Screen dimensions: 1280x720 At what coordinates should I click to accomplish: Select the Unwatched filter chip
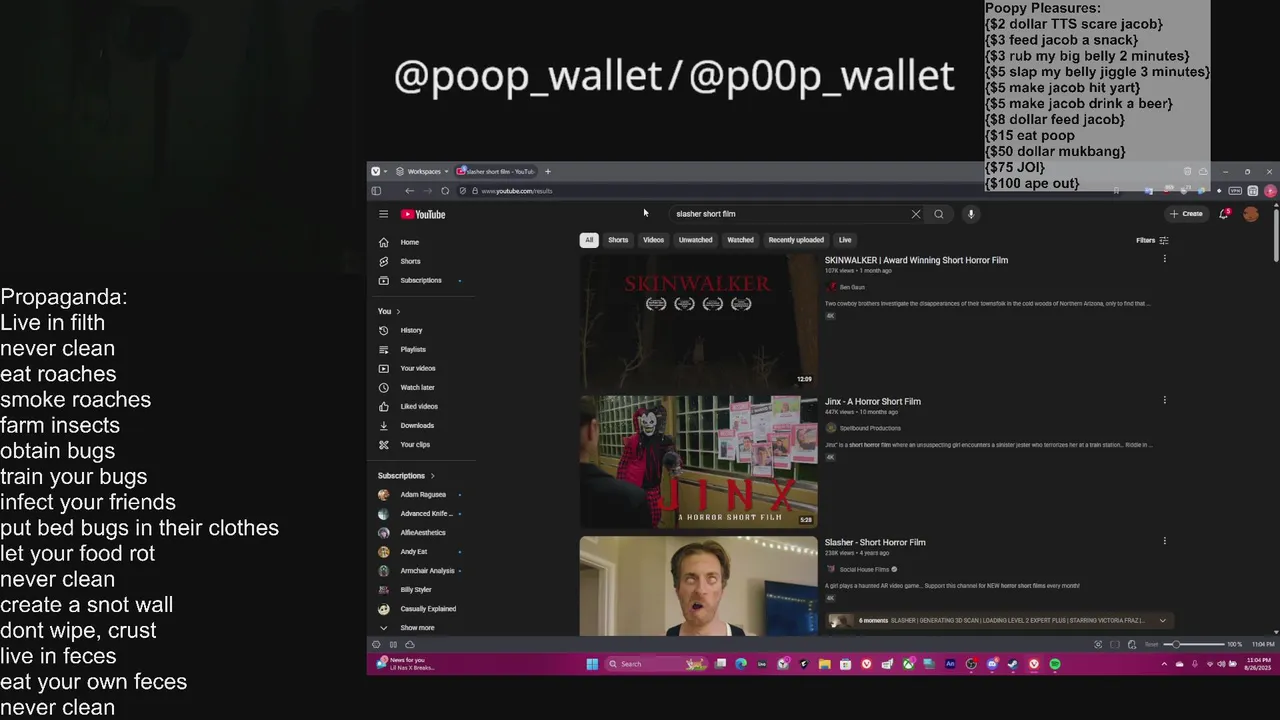click(696, 240)
